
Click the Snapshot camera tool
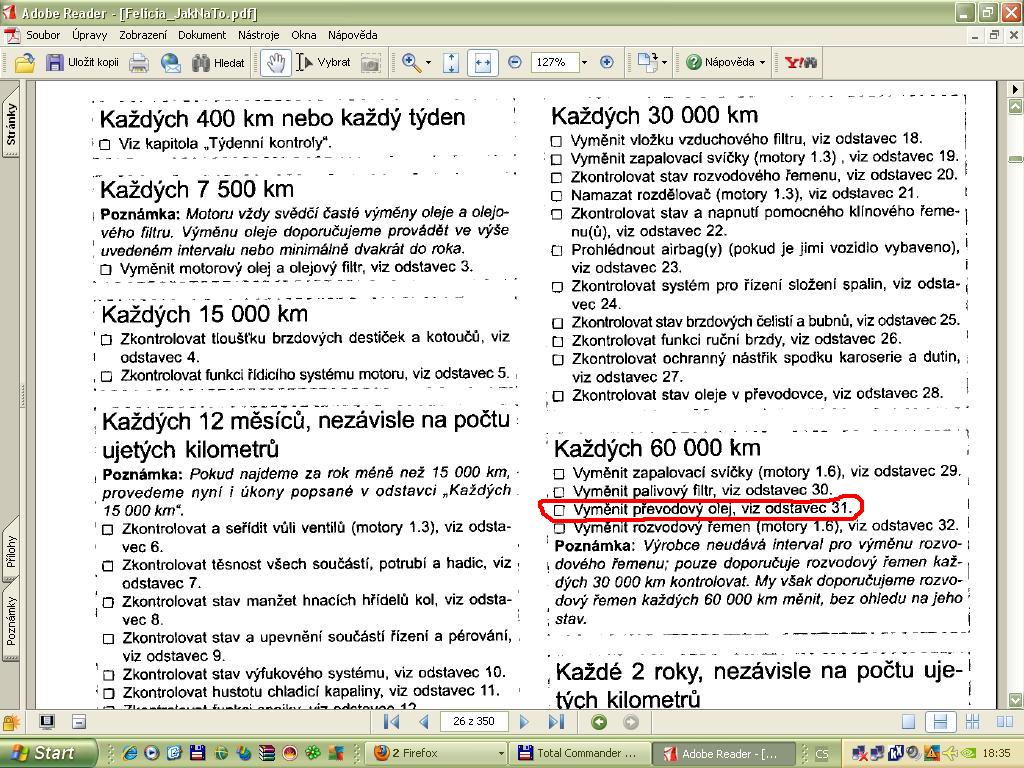tap(370, 62)
